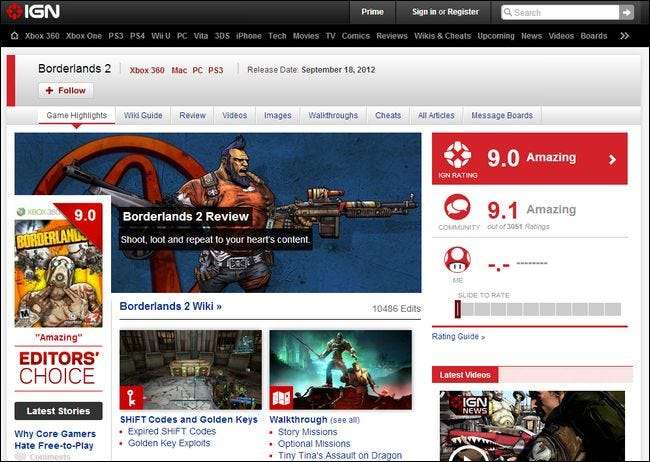Click the Slide to Rate bar
This screenshot has height=462, width=650.
click(538, 310)
